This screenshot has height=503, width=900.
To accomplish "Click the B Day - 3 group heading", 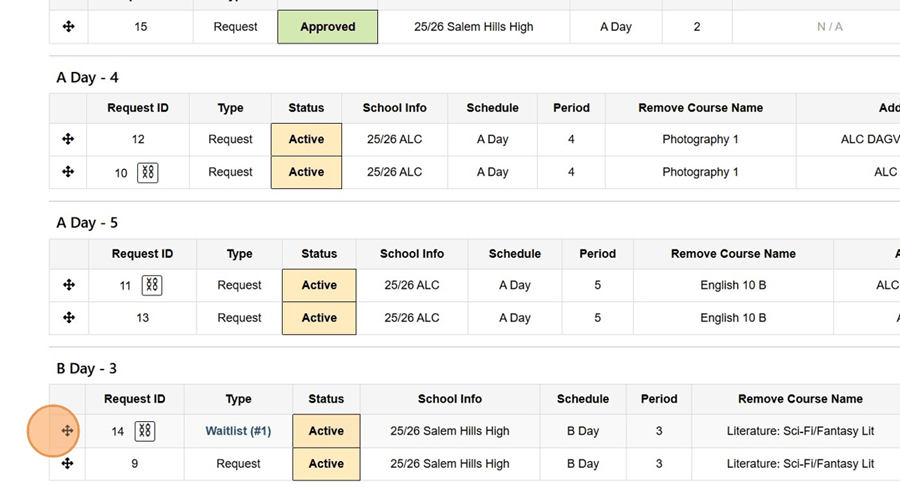I will click(x=87, y=369).
